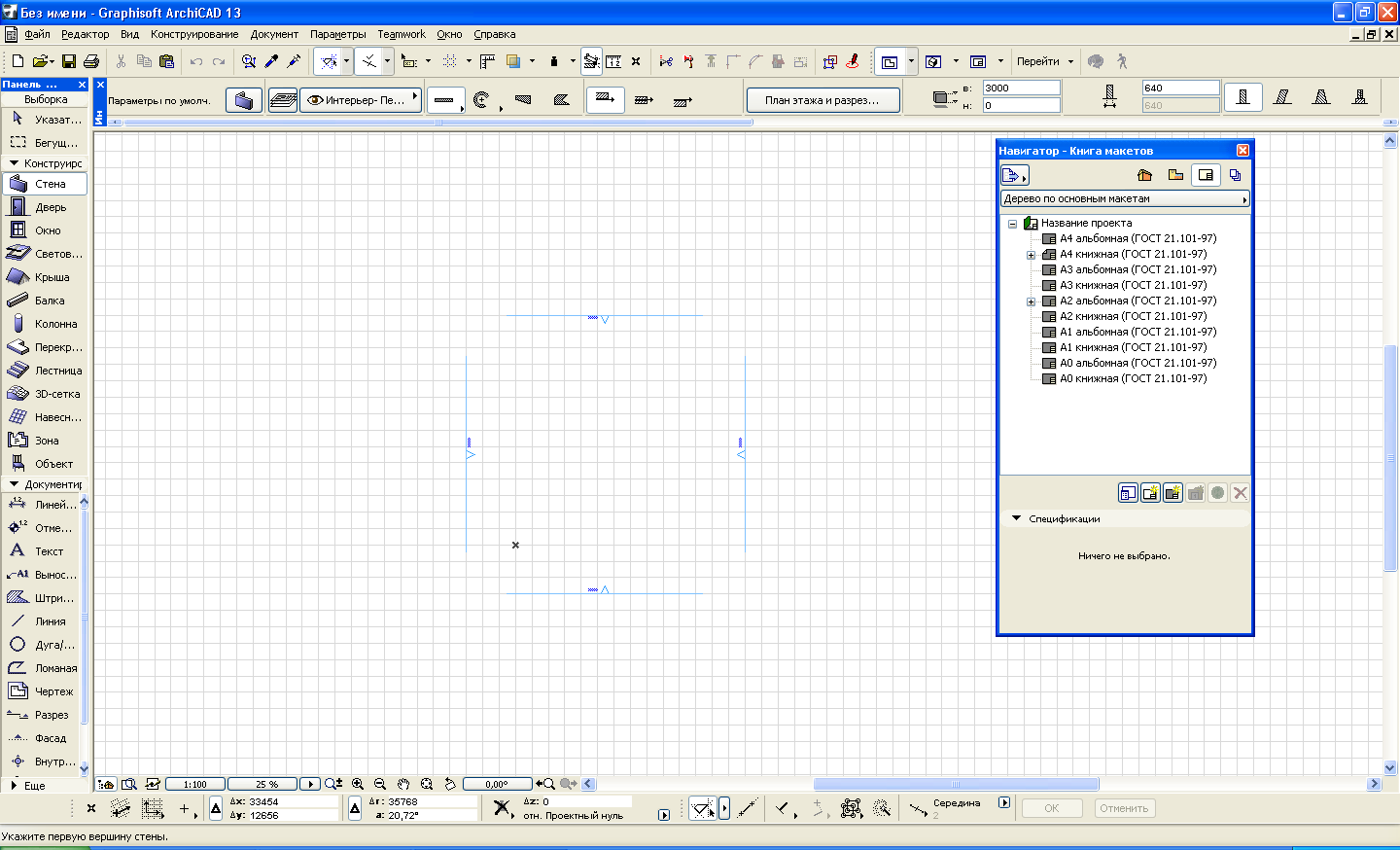The width and height of the screenshot is (1400, 850).
Task: Select the Window (Окно) tool
Action: tap(45, 230)
